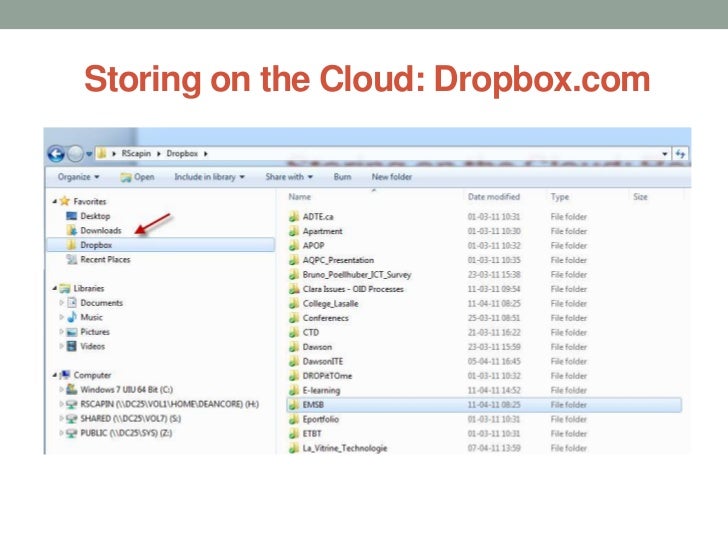Select RScapin in the address breadcrumb
The height and width of the screenshot is (546, 728).
pos(136,153)
